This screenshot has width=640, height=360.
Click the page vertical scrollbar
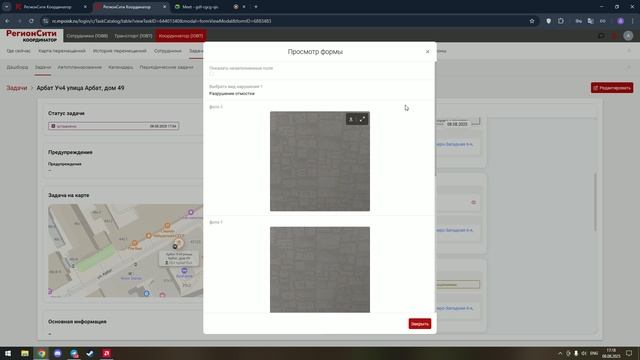(596, 202)
